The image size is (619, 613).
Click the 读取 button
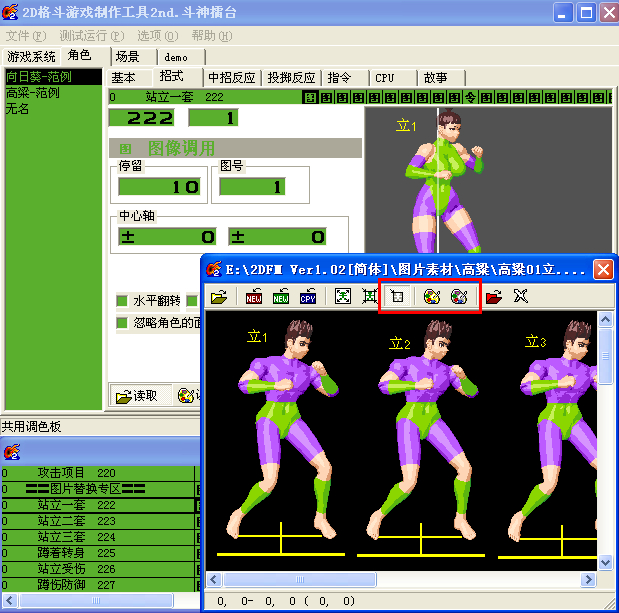(141, 395)
